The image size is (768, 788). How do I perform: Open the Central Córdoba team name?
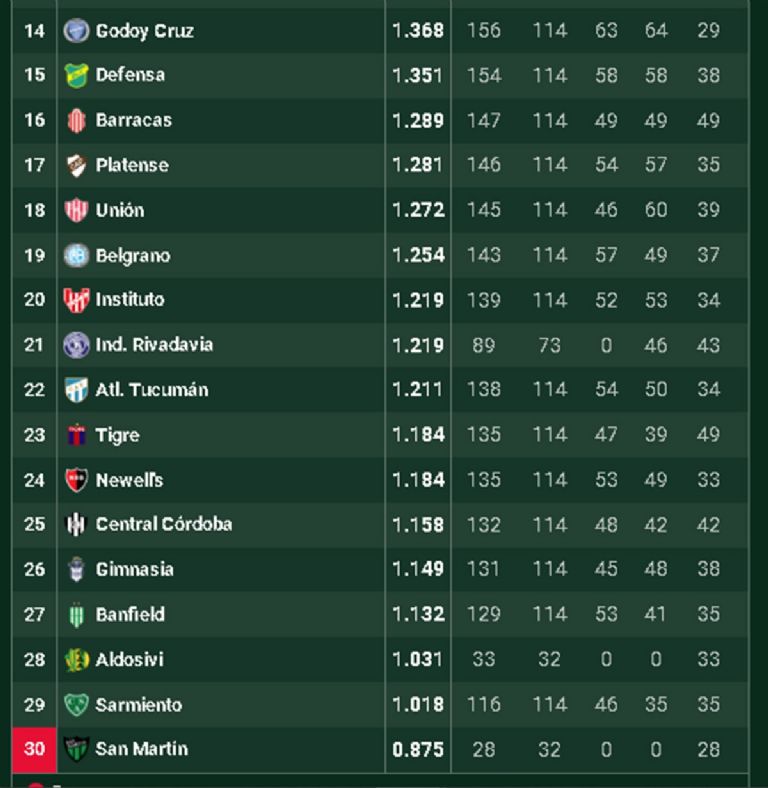[x=163, y=524]
